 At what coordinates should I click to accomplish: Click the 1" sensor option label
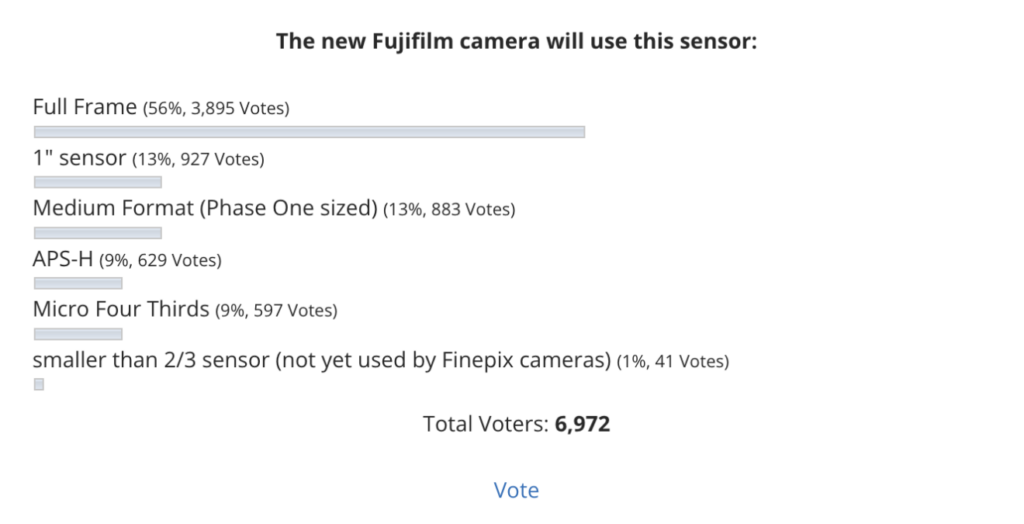(x=79, y=157)
